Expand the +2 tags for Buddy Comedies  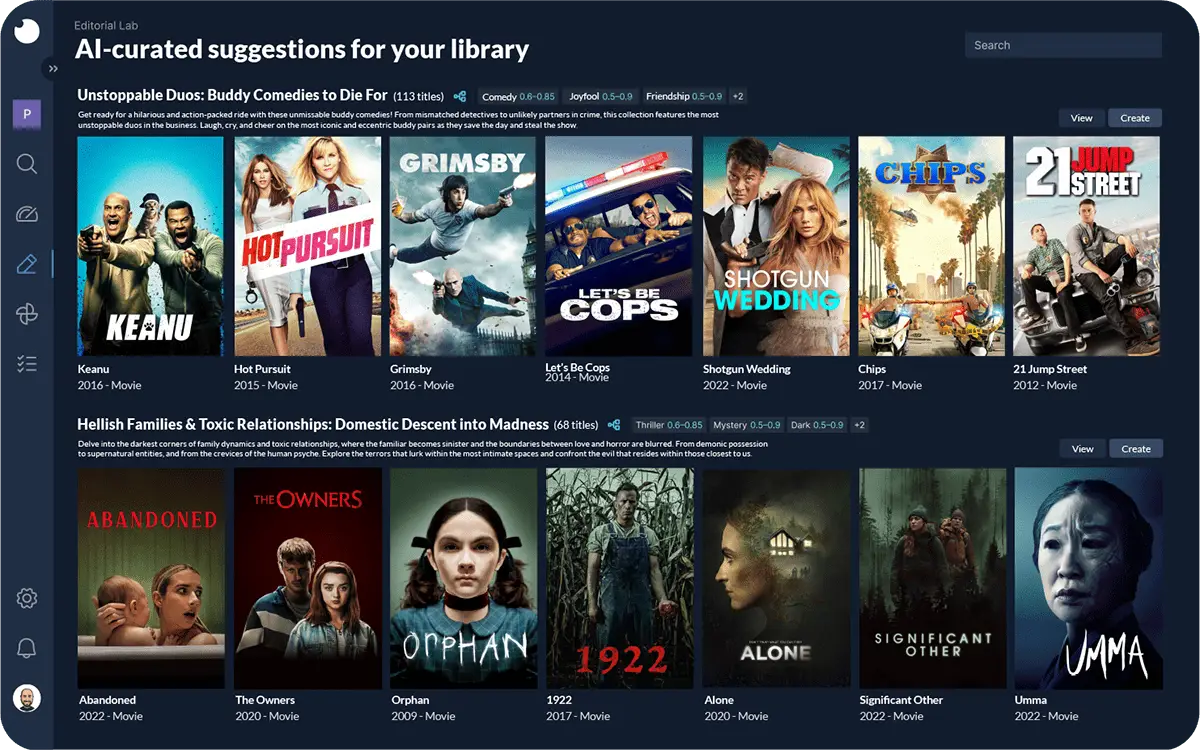(738, 97)
